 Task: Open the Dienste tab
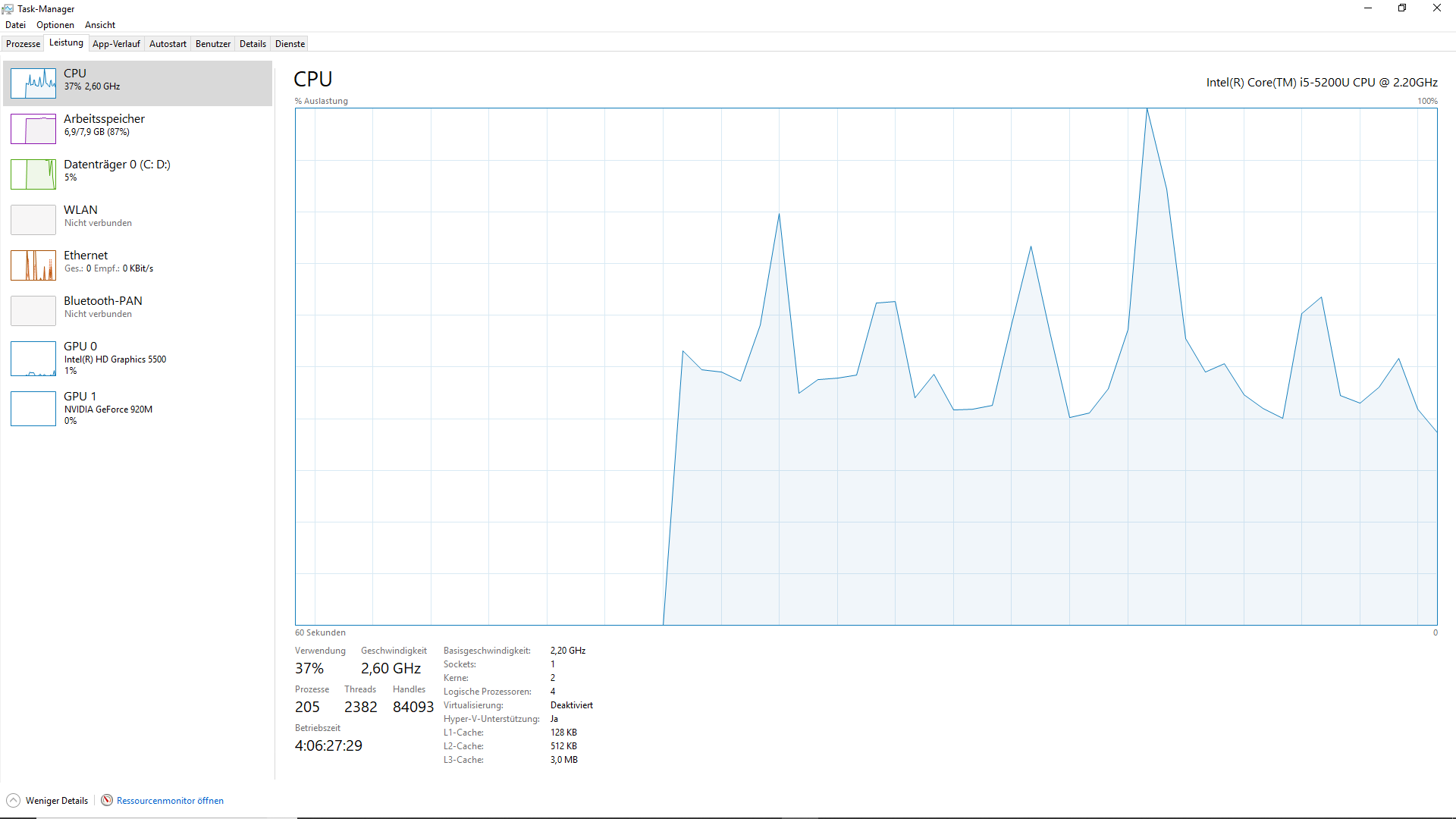[290, 44]
